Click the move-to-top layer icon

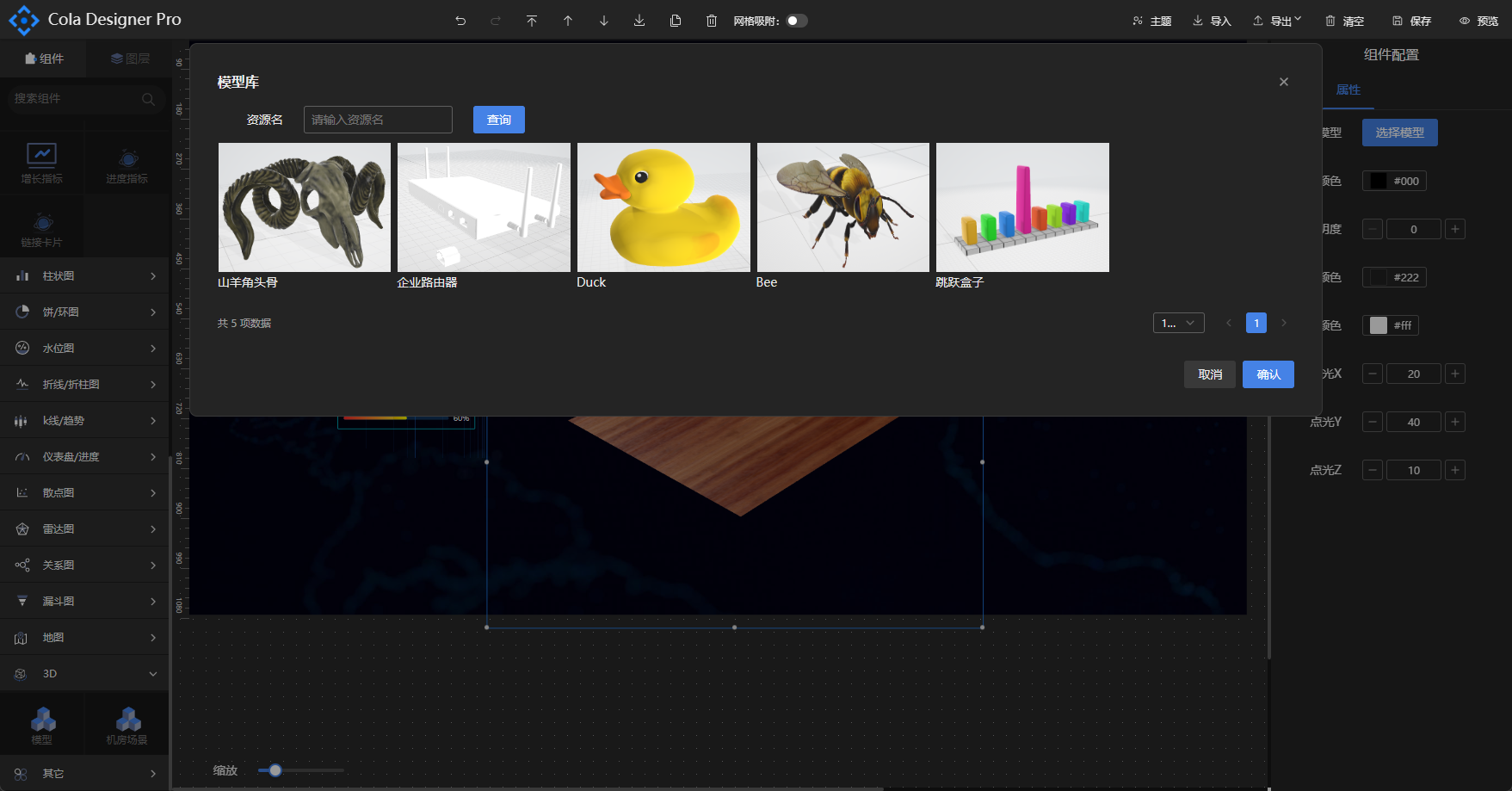tap(532, 21)
